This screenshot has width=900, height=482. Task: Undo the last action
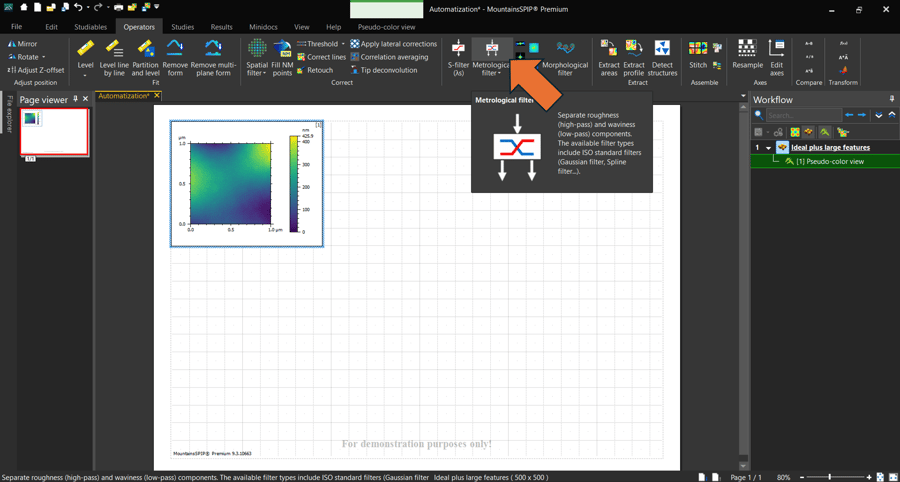pyautogui.click(x=78, y=8)
